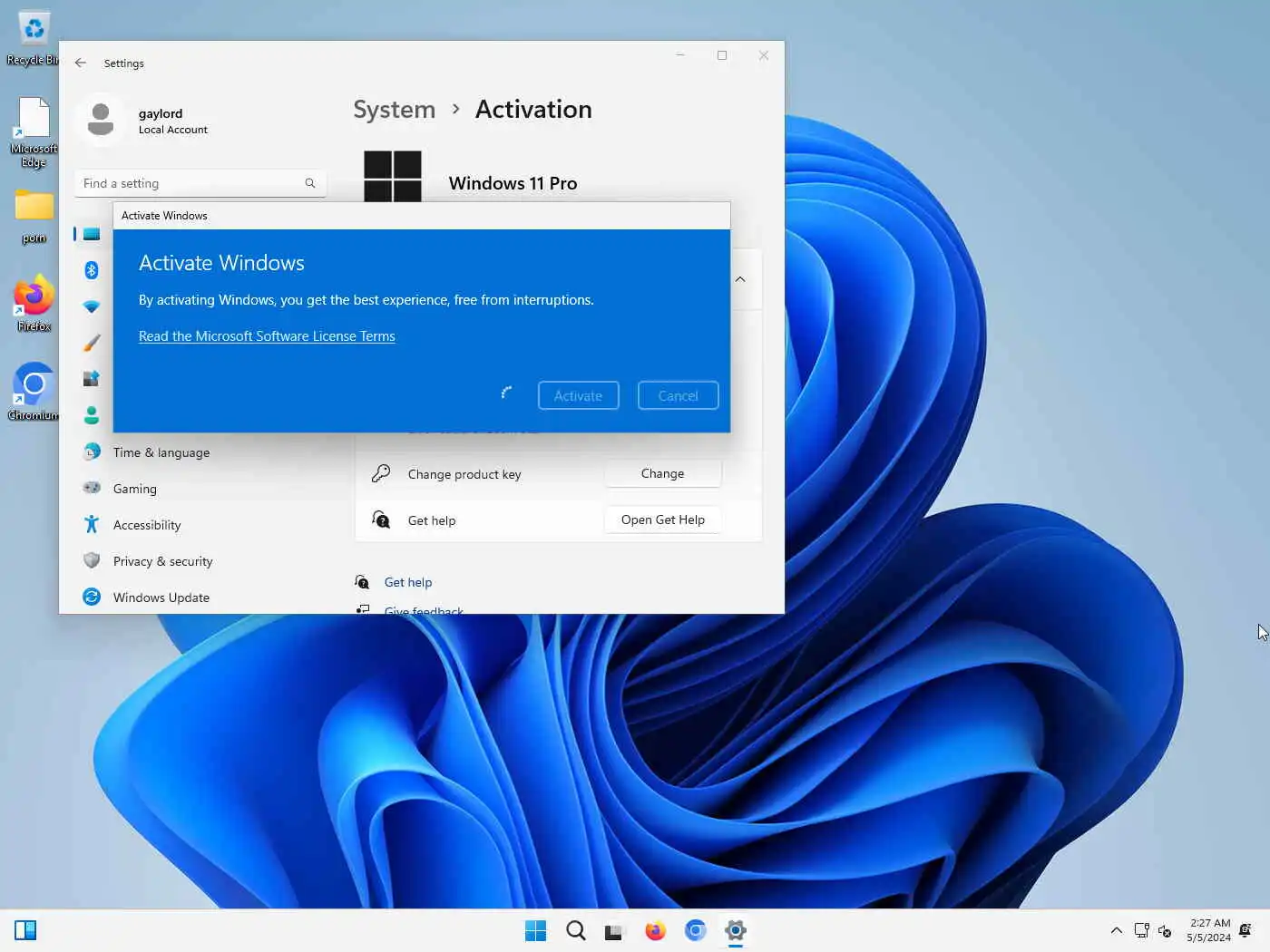
Task: Click the Windows Update sync icon
Action: [92, 597]
